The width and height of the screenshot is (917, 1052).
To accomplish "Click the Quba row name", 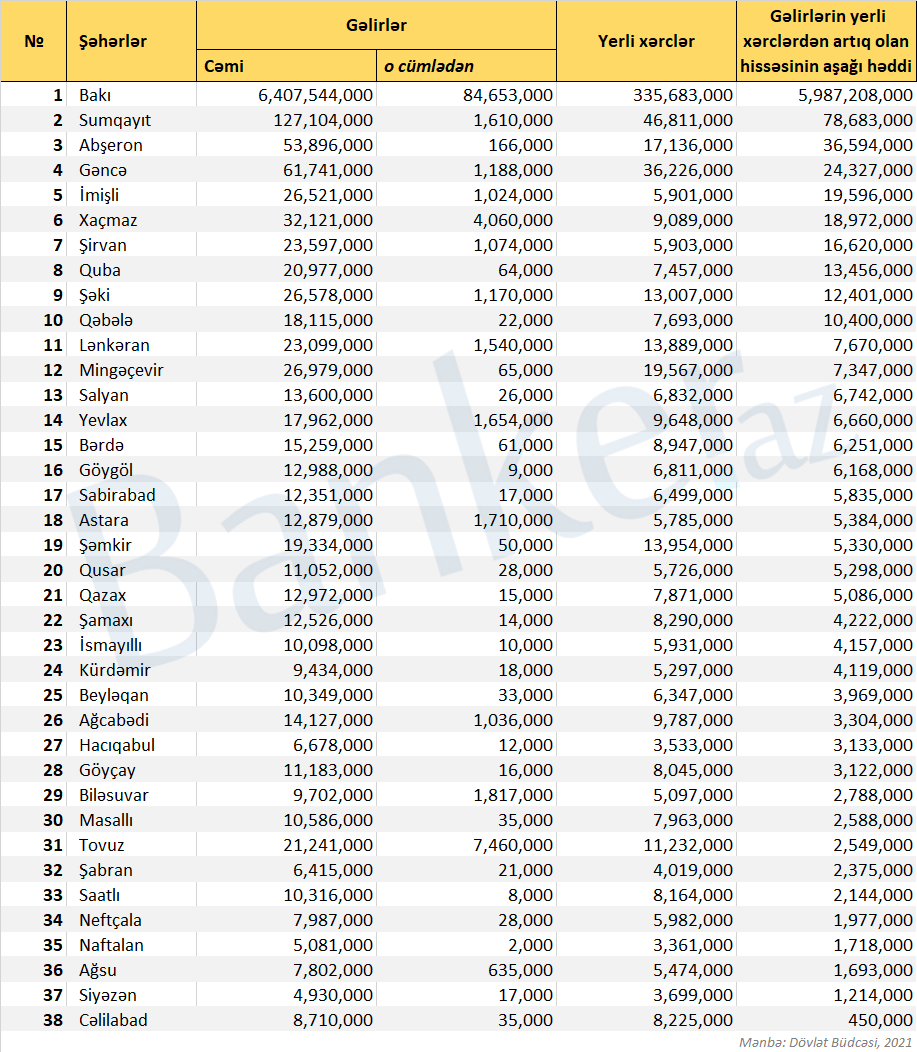I will [x=99, y=270].
